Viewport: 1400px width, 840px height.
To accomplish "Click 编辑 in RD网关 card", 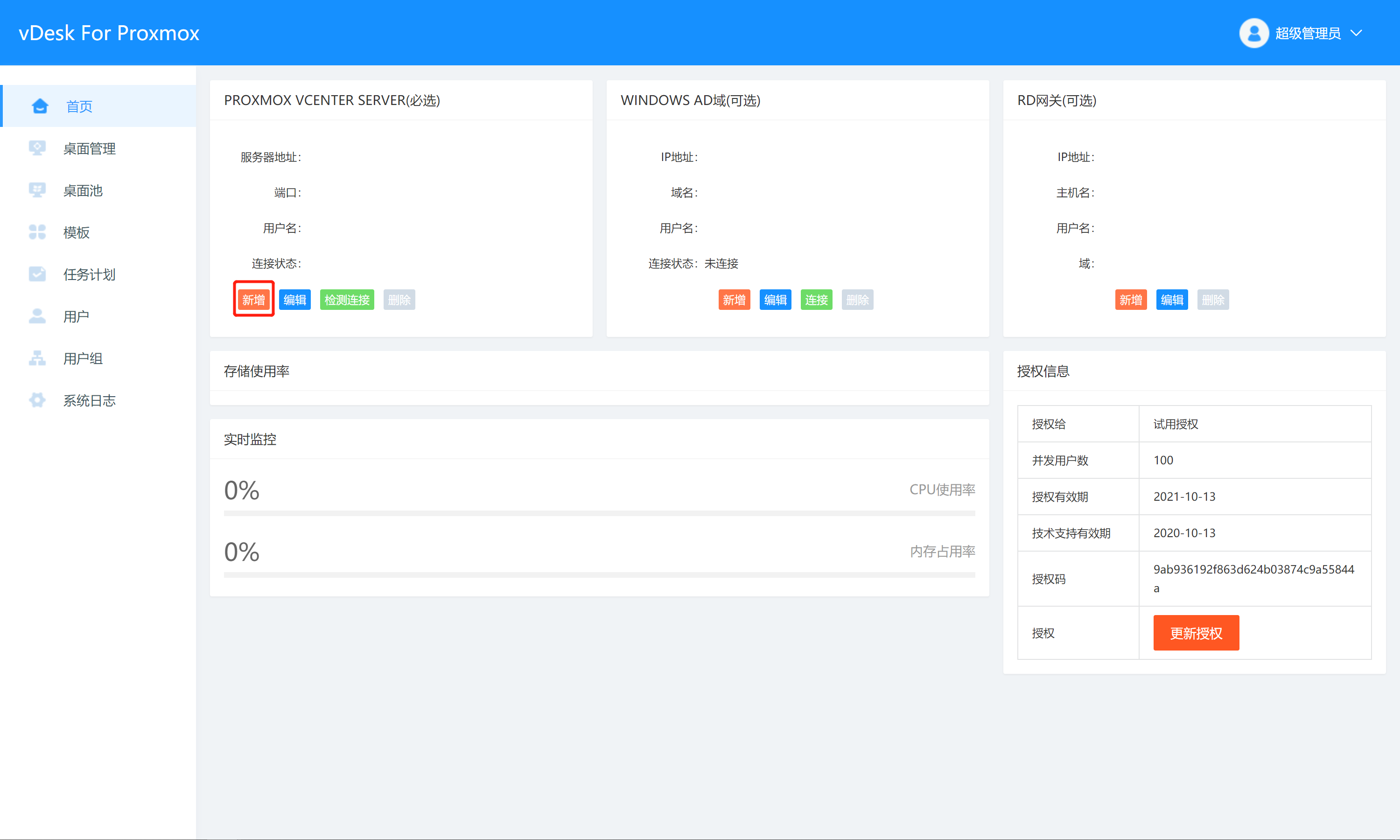I will (1172, 300).
